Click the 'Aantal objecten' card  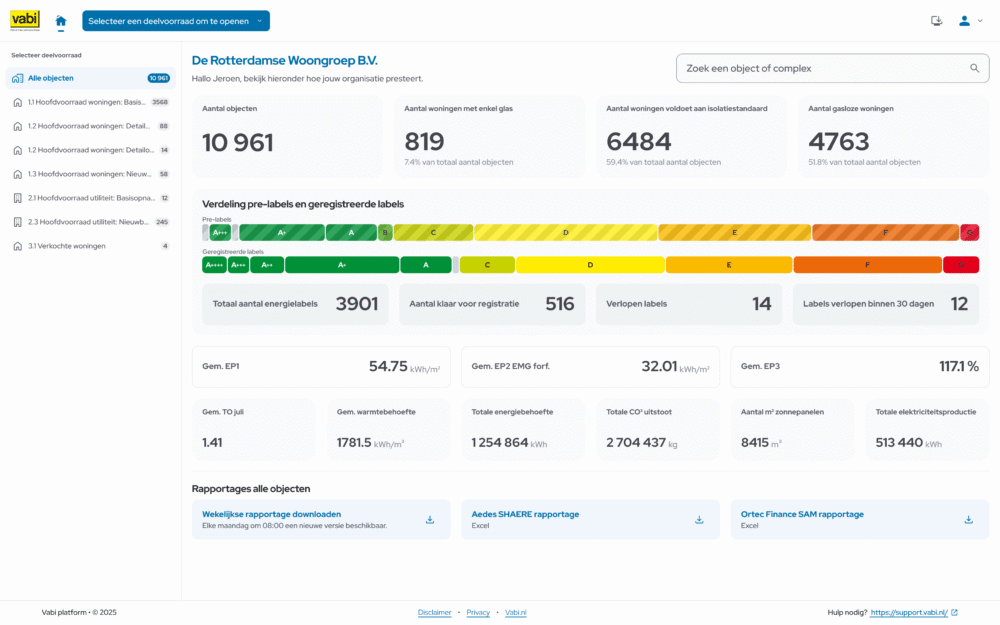tap(288, 136)
